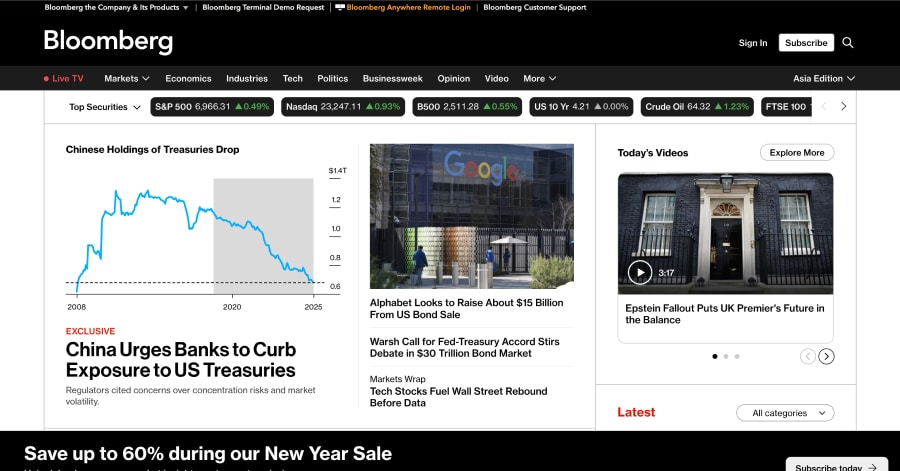This screenshot has width=900, height=471.
Task: Select the FTSE 100 ticker chip
Action: (786, 107)
